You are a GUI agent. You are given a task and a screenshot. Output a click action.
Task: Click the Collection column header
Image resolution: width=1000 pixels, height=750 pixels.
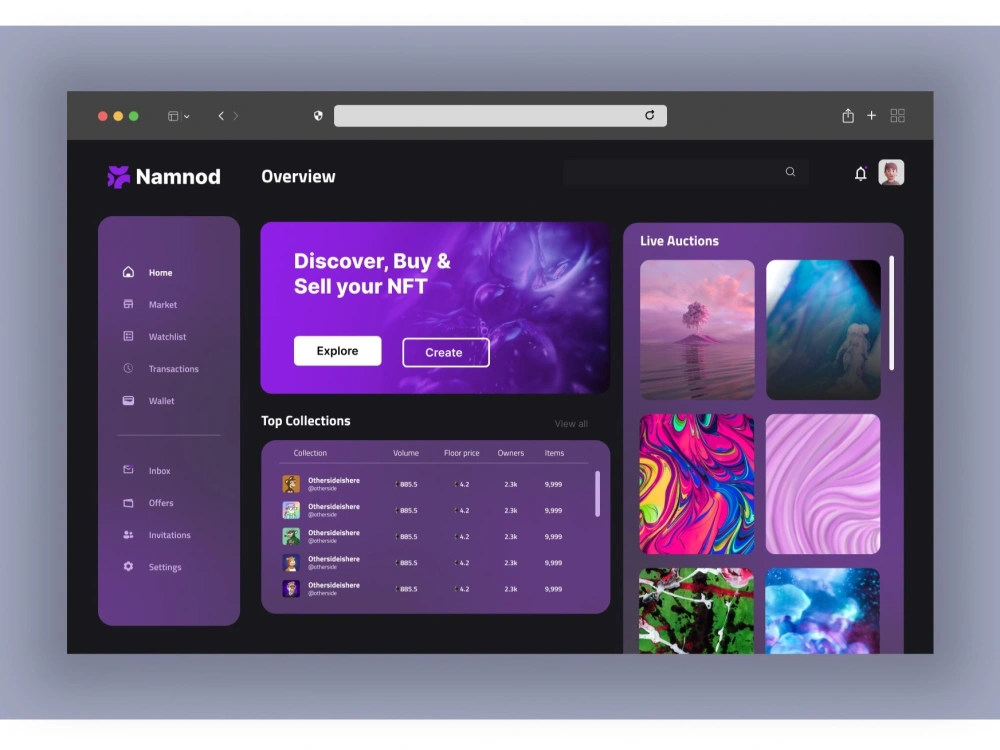point(310,453)
